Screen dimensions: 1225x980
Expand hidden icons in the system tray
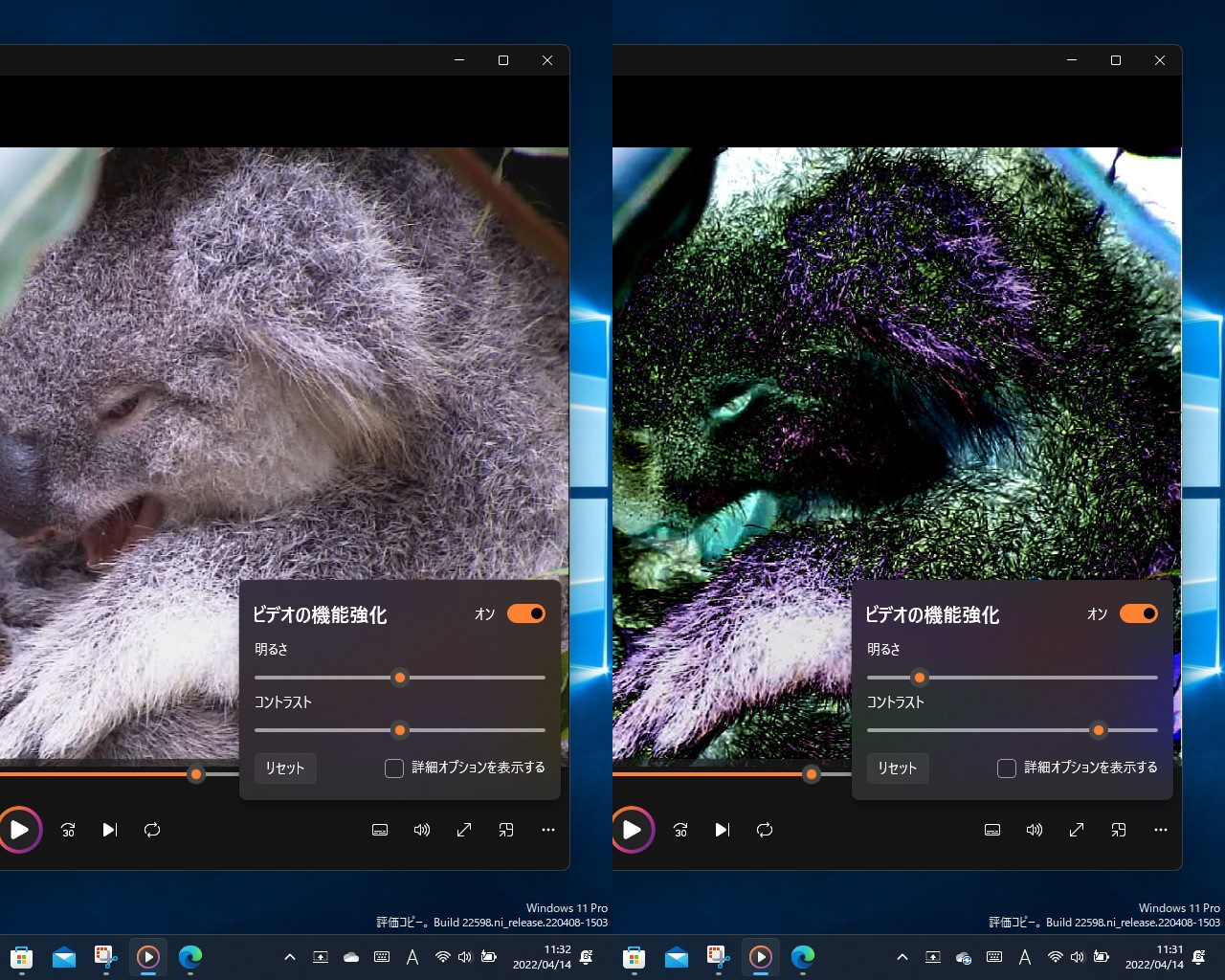290,957
